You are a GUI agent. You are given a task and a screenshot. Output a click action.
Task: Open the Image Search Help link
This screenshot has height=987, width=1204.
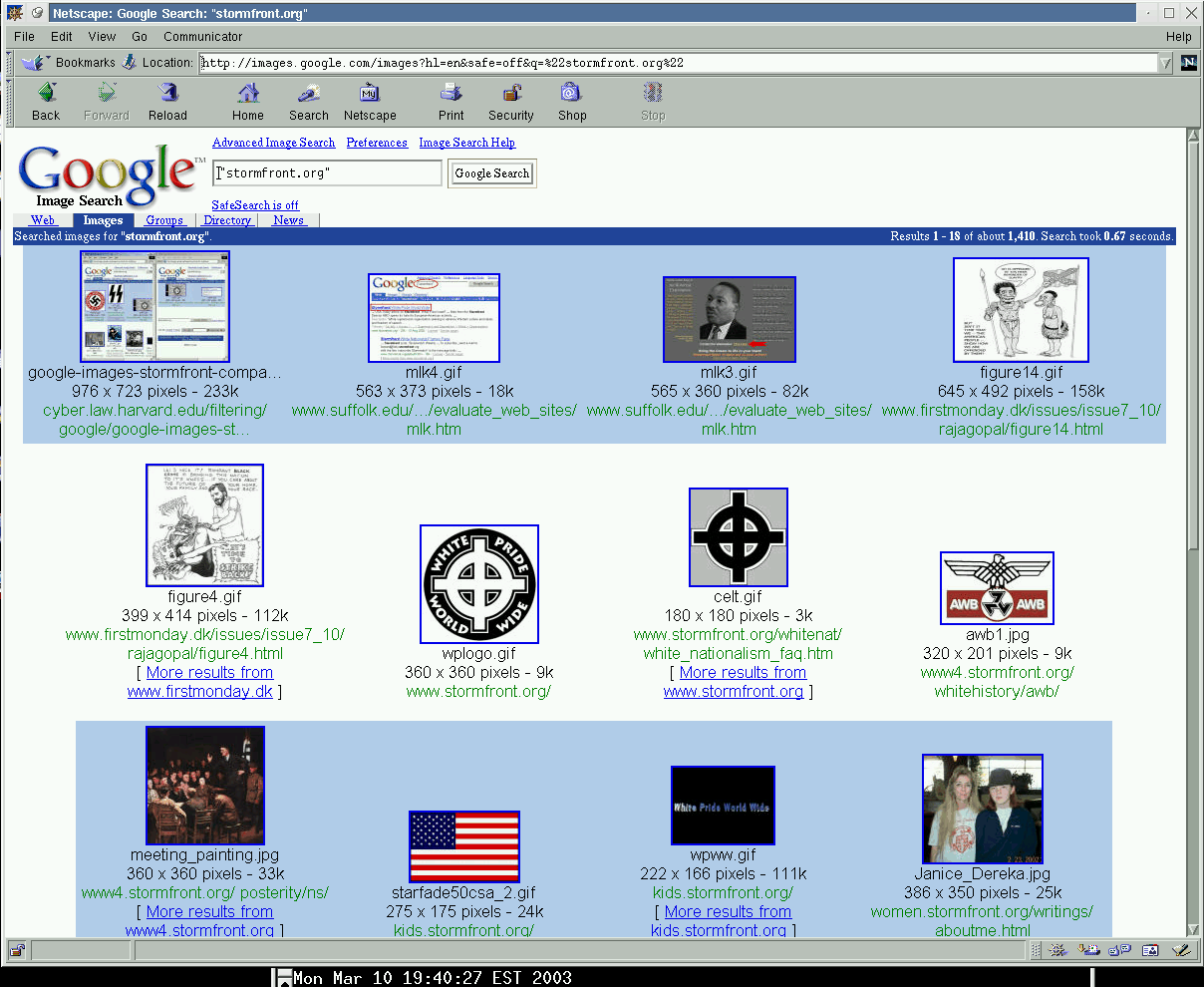tap(467, 143)
